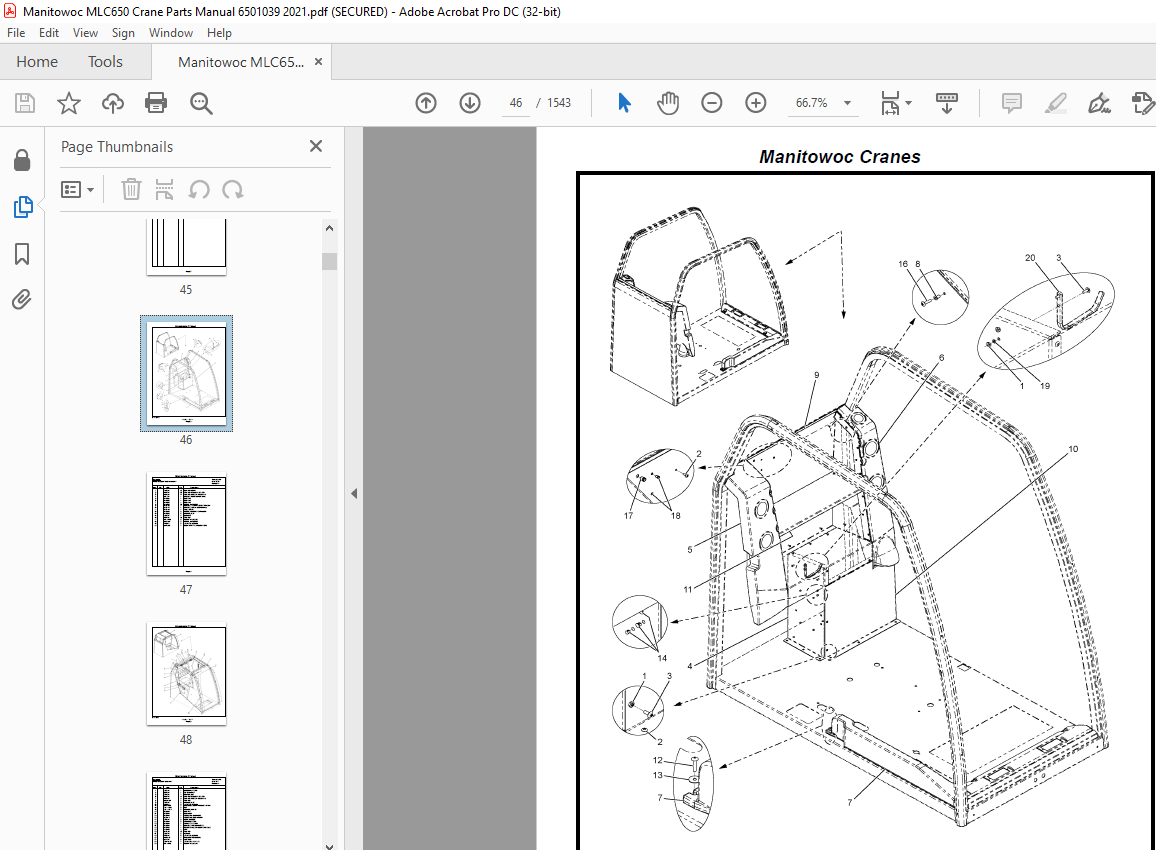Expand page fit options dropdown arrow
The image size is (1156, 850).
click(908, 102)
